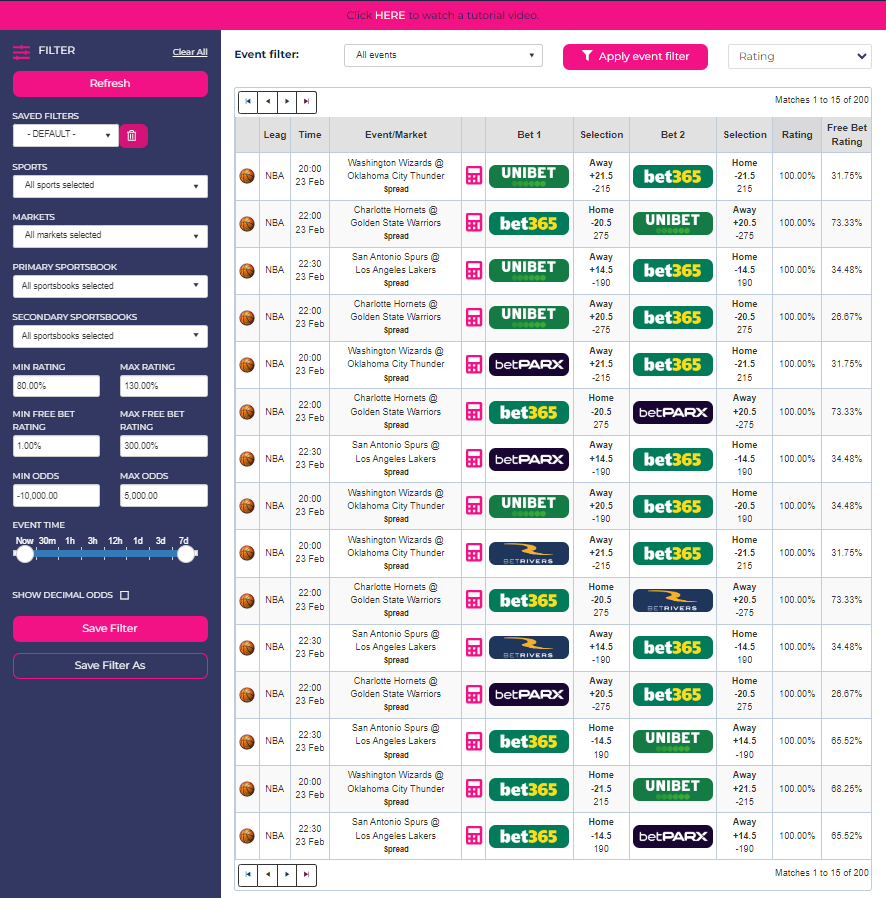Click the 7d handle on event time slider
886x898 pixels.
(186, 553)
